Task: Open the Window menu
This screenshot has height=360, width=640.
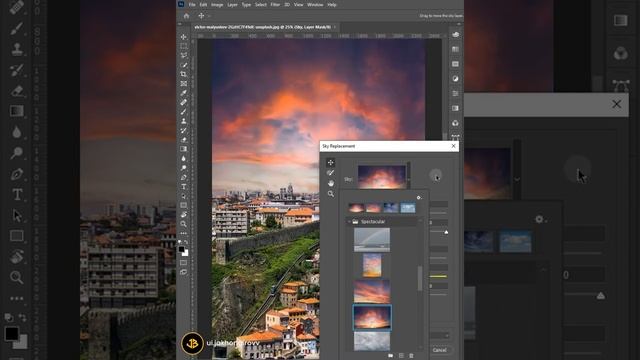Action: 315,5
